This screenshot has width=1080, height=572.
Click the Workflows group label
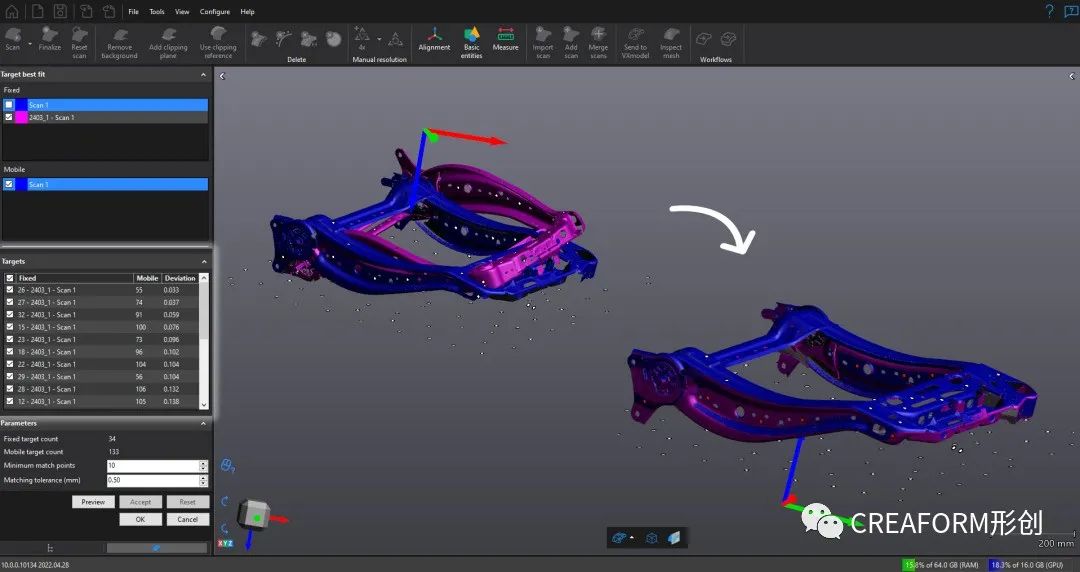point(716,60)
